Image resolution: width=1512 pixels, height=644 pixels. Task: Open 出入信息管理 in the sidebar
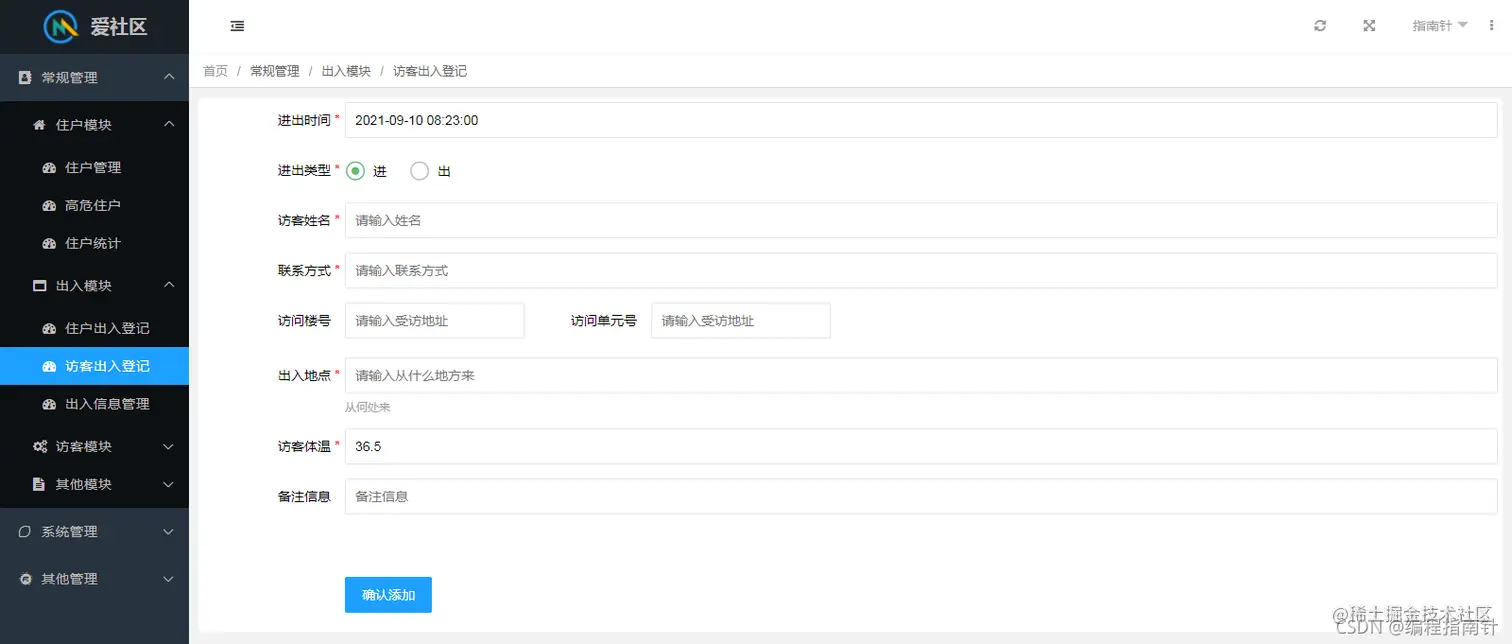point(94,404)
